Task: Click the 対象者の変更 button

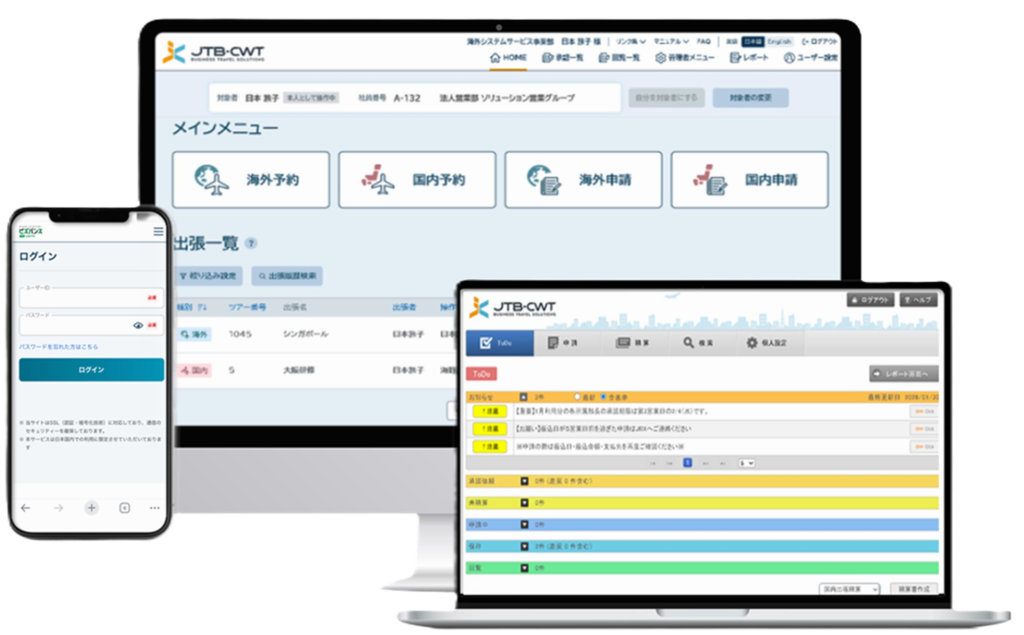Action: coord(750,97)
